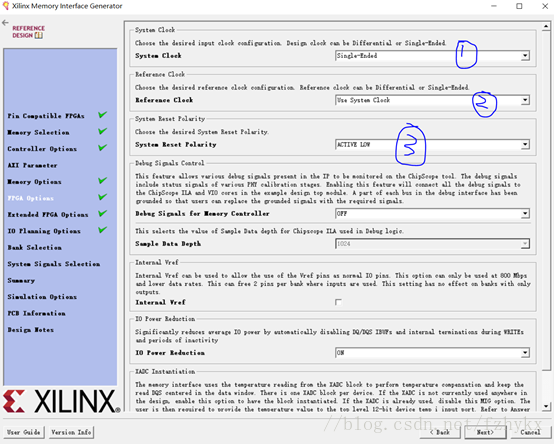Go to PCB Information step
The height and width of the screenshot is (444, 554).
36,313
